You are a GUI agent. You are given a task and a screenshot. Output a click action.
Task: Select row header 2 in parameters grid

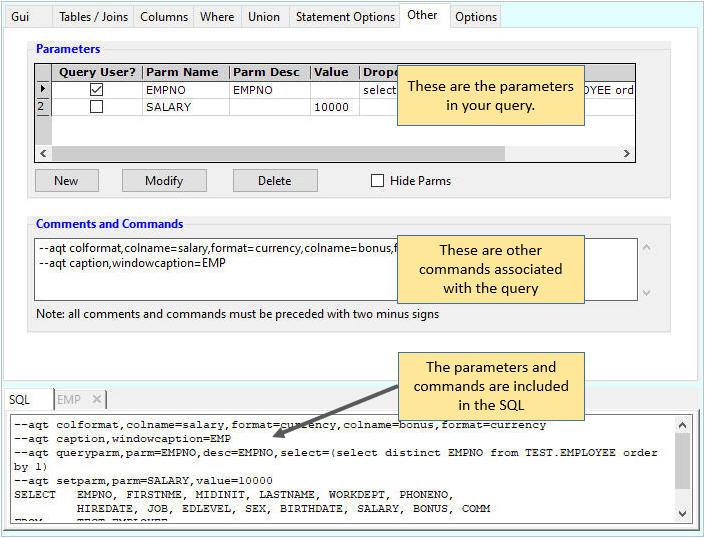[x=43, y=107]
